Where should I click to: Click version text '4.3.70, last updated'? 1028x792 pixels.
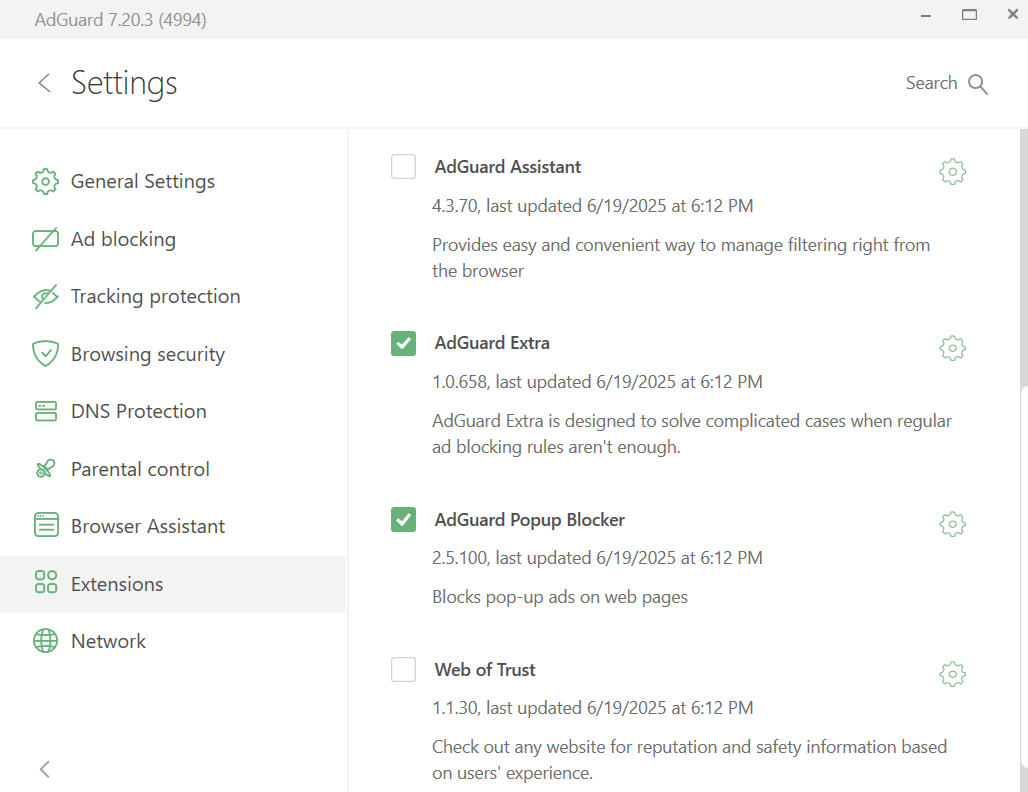point(592,206)
